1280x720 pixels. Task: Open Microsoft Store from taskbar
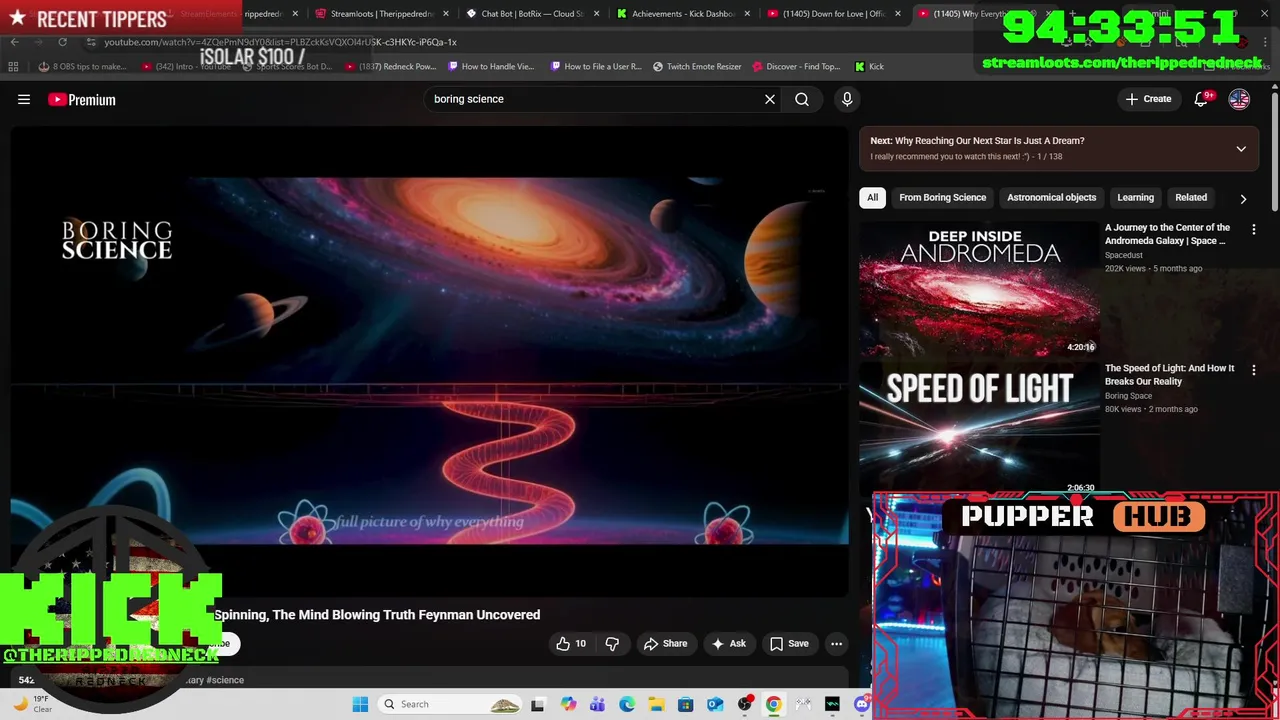click(686, 704)
